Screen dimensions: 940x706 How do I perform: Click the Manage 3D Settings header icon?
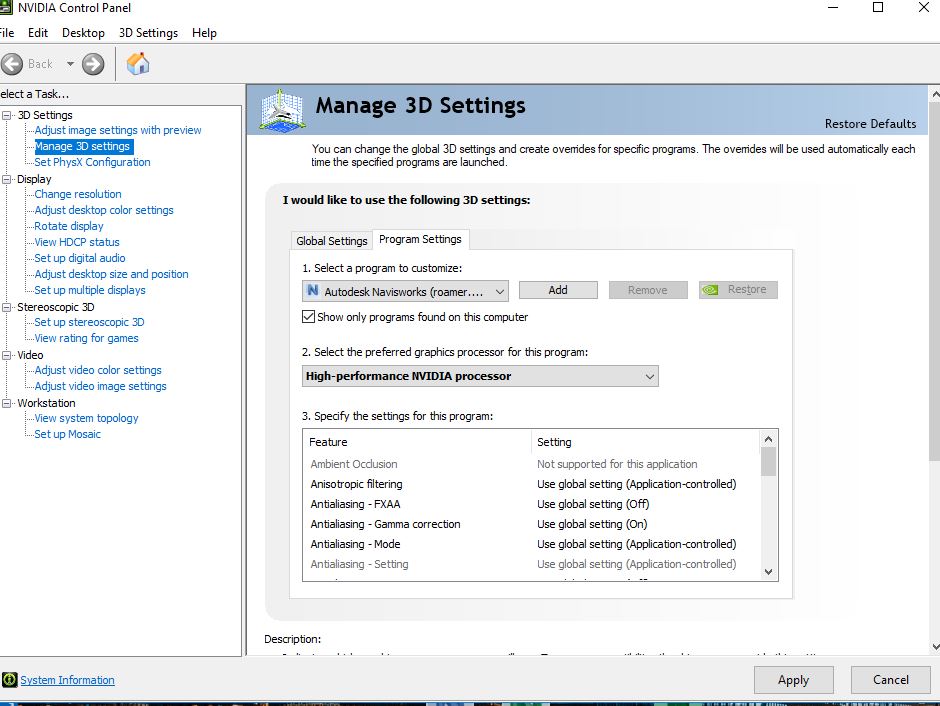click(281, 111)
